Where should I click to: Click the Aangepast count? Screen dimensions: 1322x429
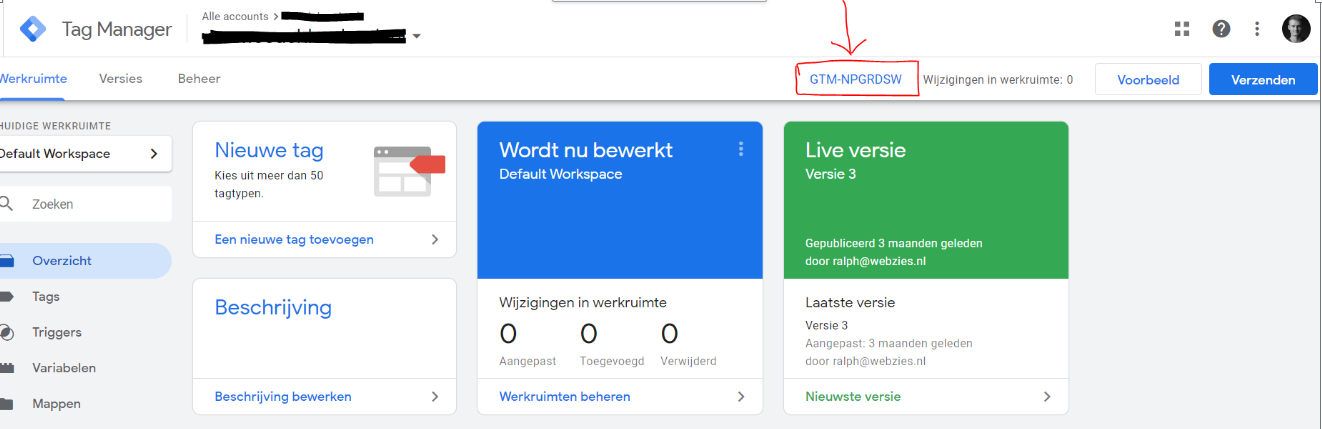(x=508, y=334)
